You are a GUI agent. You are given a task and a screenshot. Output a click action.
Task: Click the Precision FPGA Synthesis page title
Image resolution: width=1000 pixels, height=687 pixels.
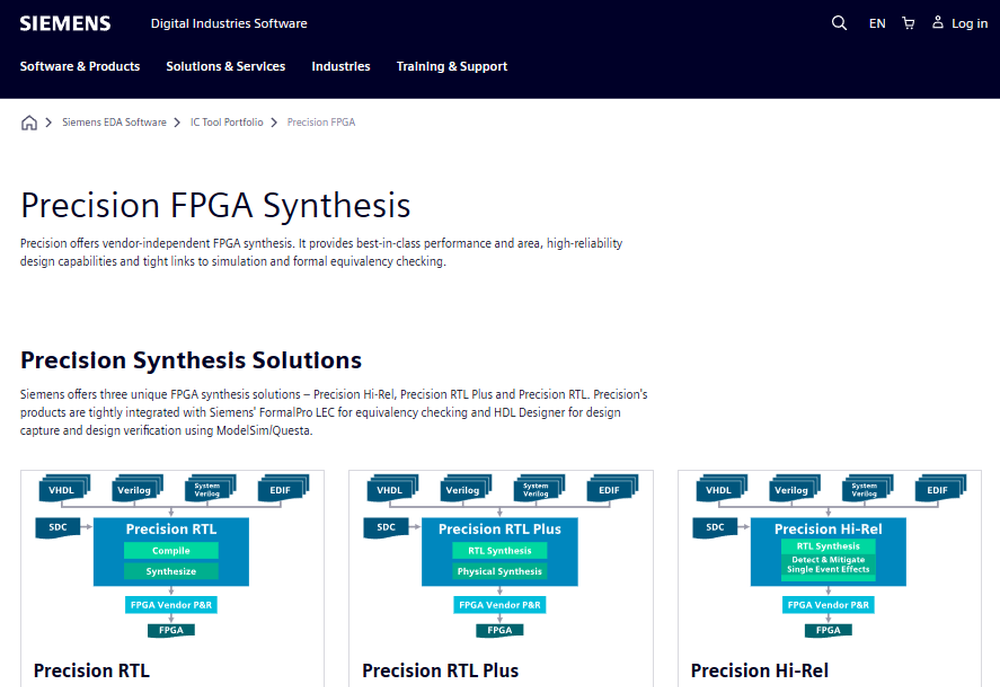pos(216,205)
